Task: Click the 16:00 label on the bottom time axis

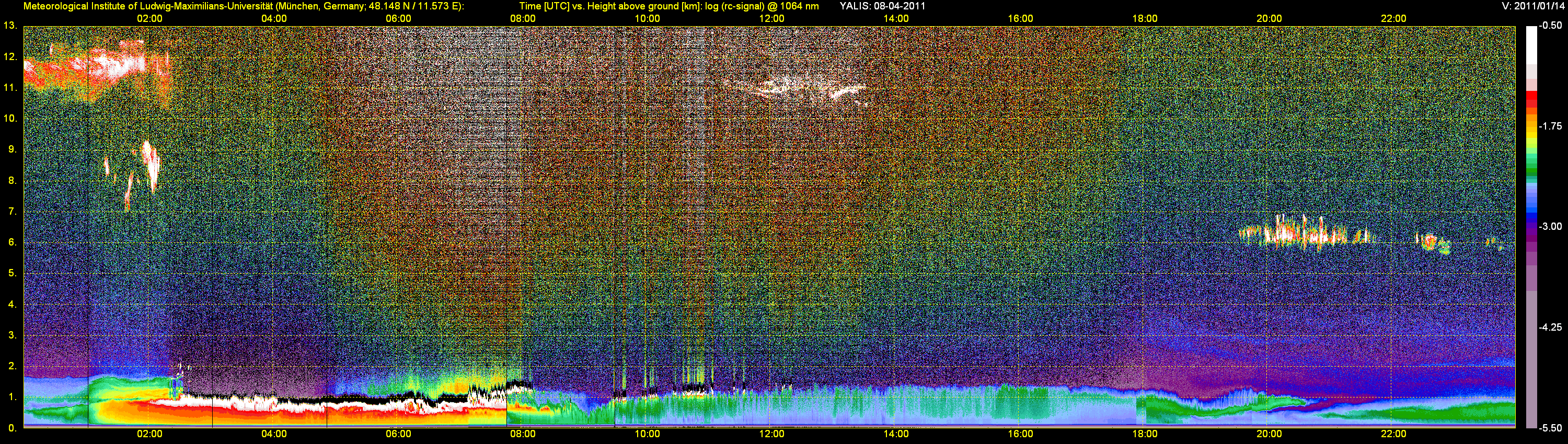Action: pyautogui.click(x=1020, y=434)
